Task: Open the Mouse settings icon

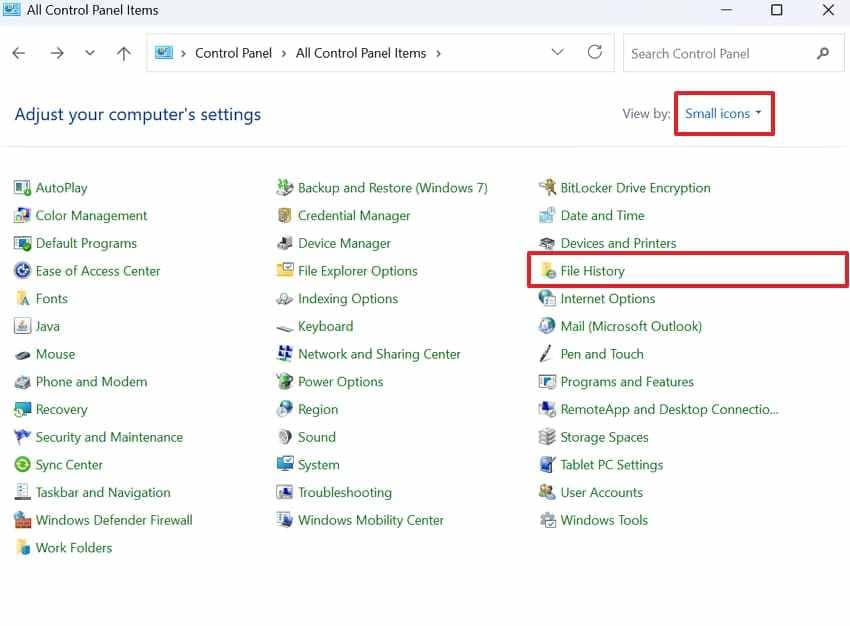Action: (x=22, y=354)
